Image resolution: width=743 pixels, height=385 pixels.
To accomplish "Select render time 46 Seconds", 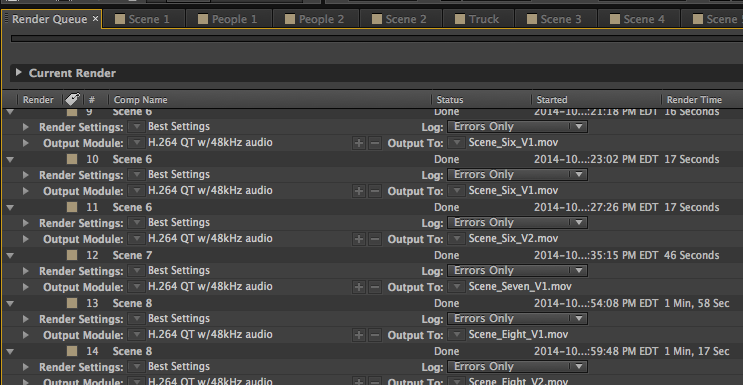I will (x=692, y=255).
